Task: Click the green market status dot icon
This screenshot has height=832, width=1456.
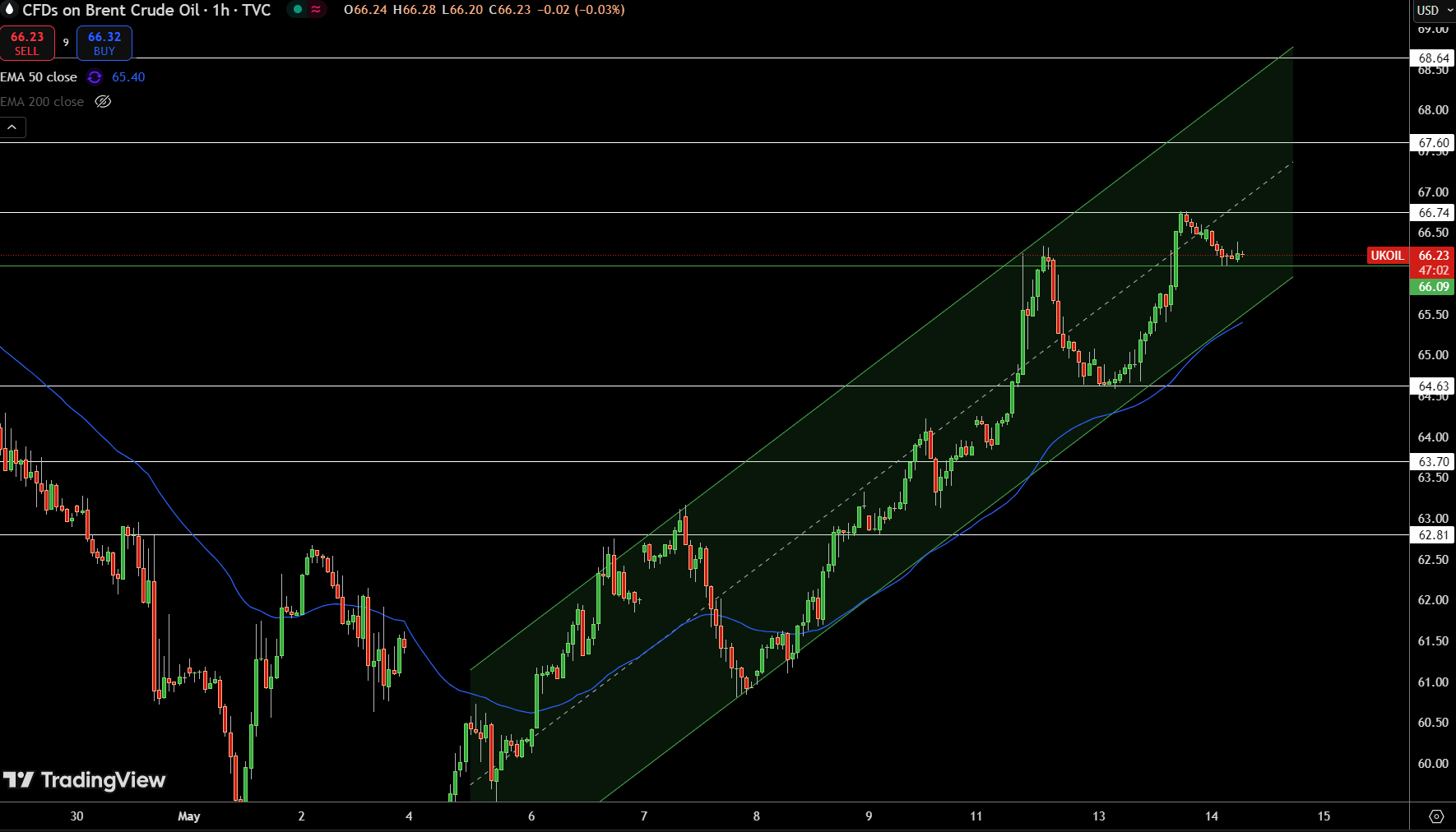Action: tap(297, 10)
